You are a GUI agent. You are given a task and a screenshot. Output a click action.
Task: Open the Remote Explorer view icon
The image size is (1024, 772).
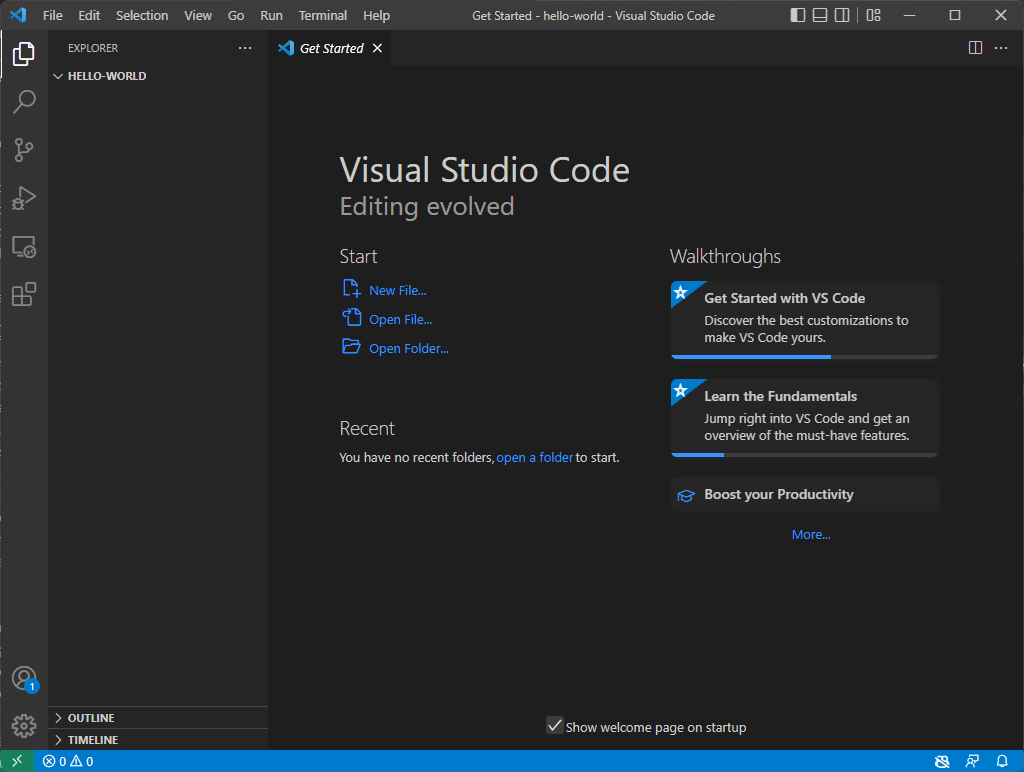tap(24, 246)
